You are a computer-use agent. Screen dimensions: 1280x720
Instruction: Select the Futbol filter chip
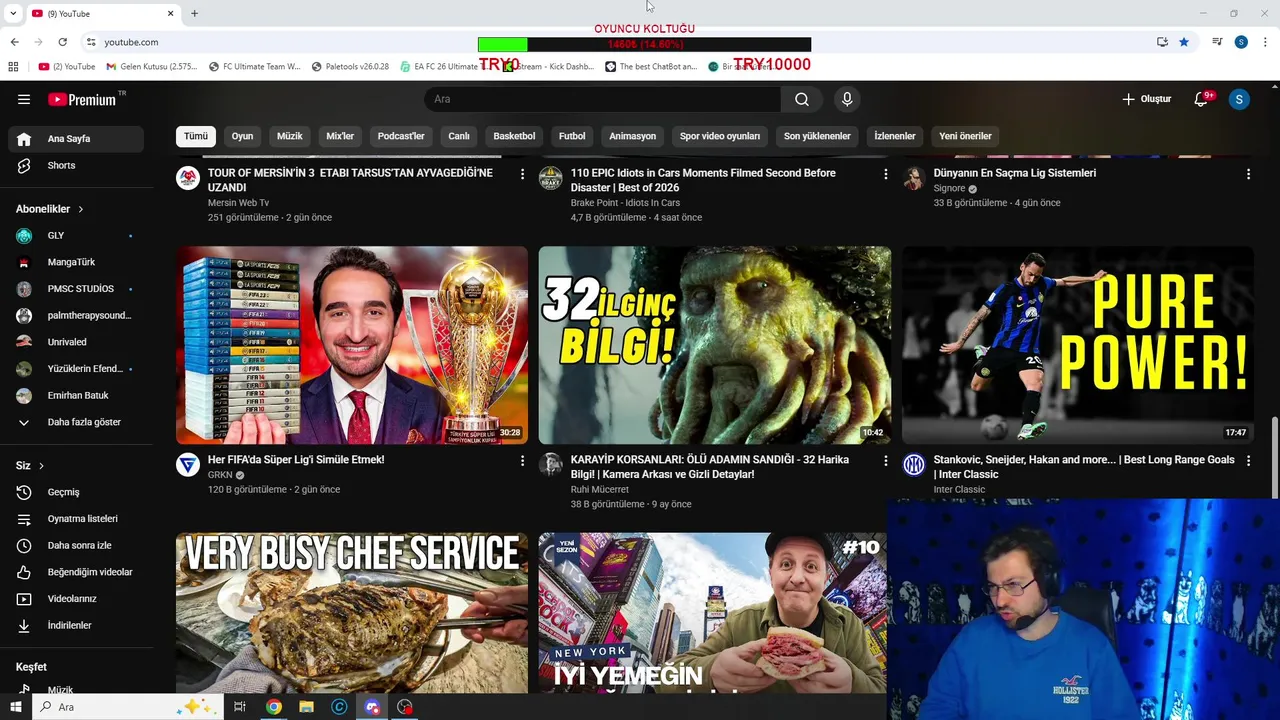572,136
